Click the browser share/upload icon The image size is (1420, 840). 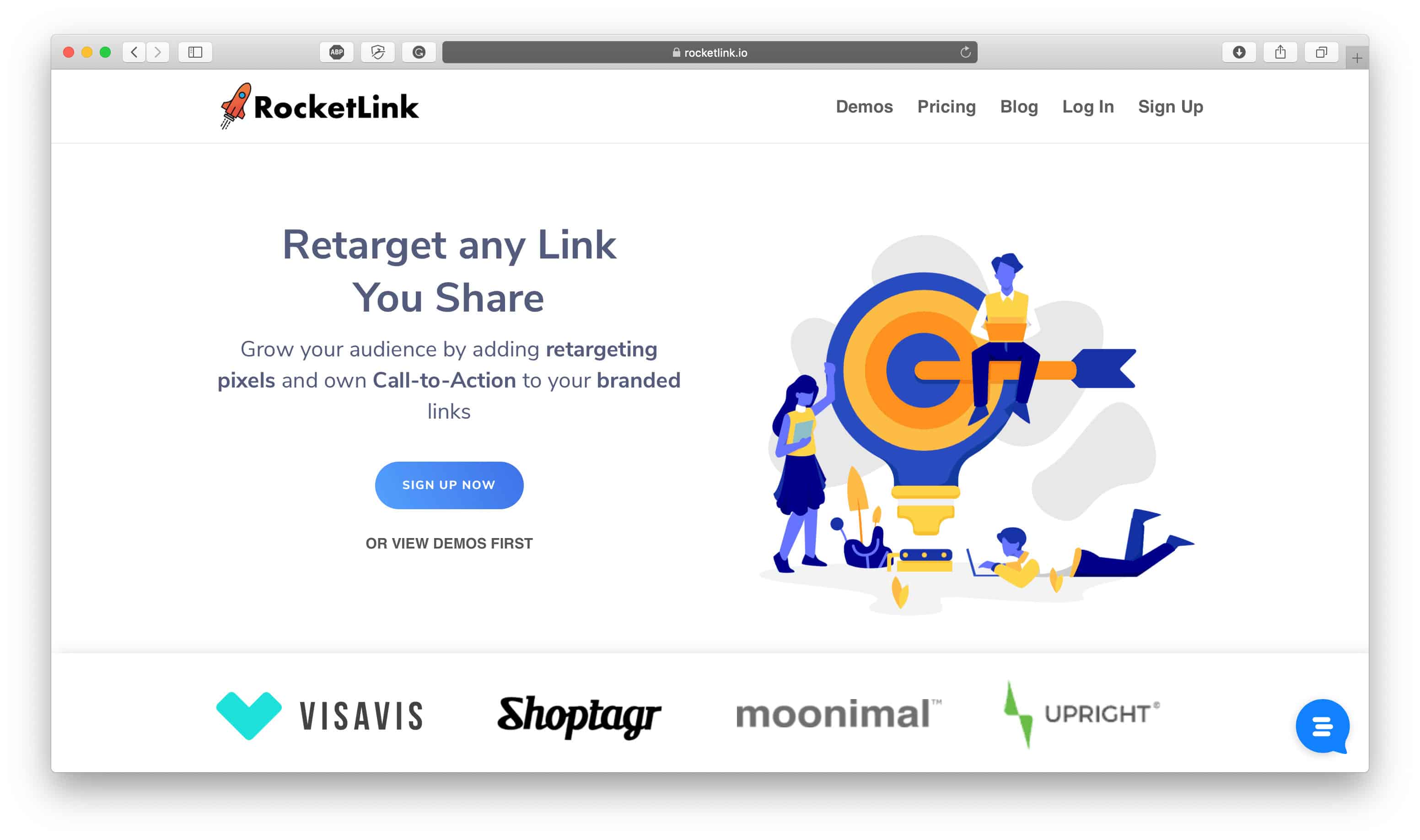pyautogui.click(x=1282, y=53)
